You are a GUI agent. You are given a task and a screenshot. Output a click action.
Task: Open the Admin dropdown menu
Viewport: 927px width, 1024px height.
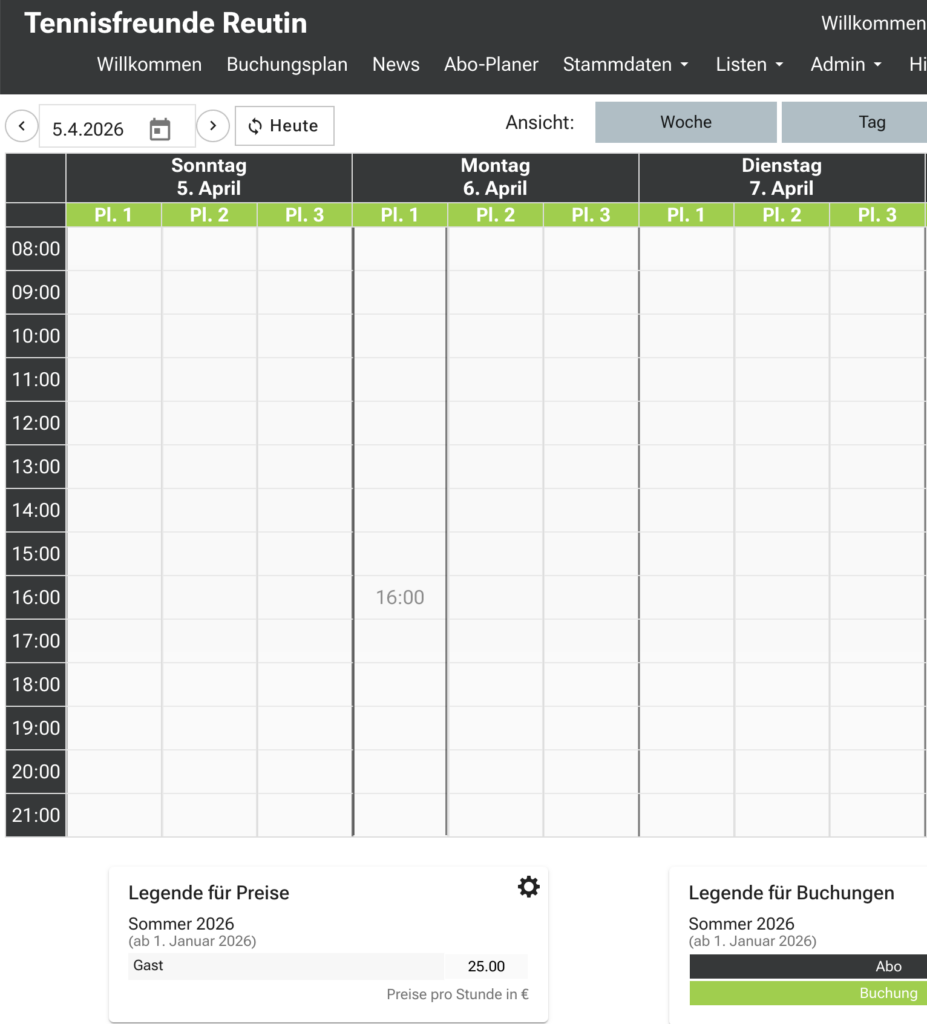tap(846, 64)
